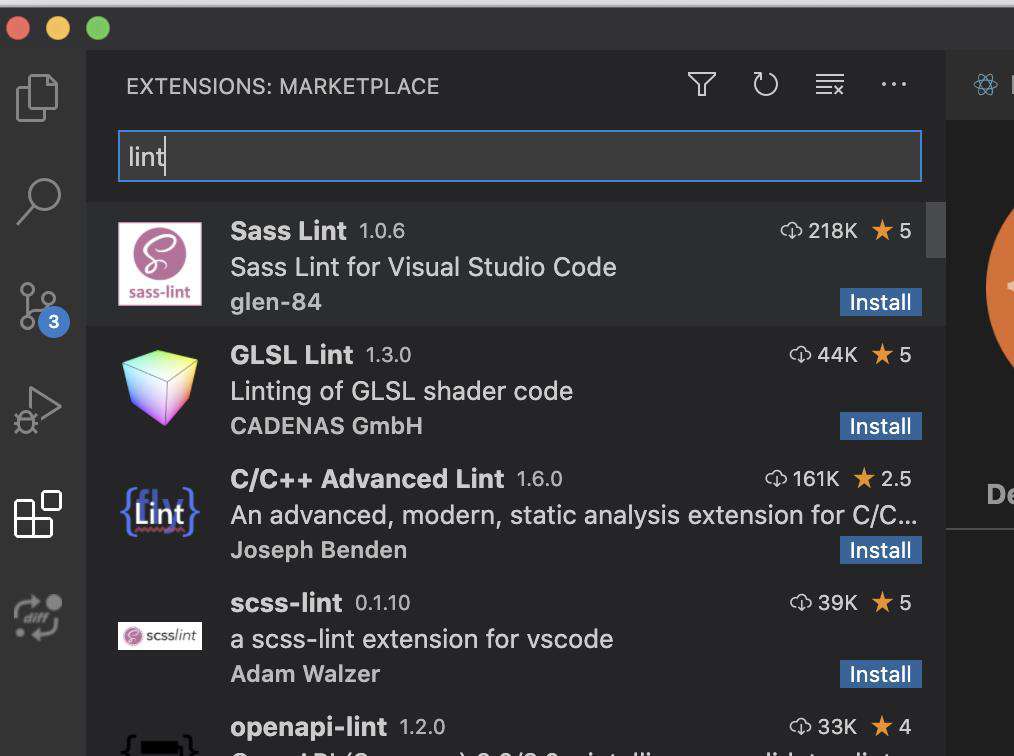Click publisher name 'glen-84'
The image size is (1014, 756).
pos(276,302)
